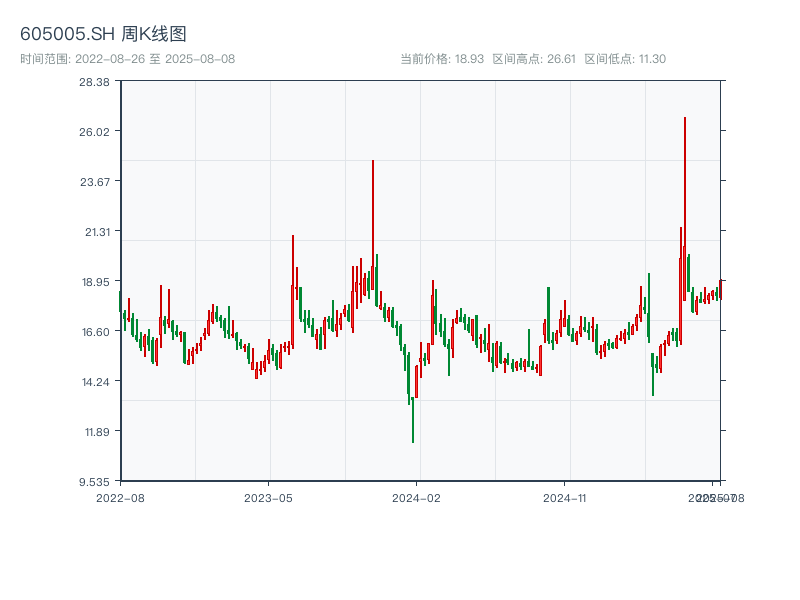
Task: Click the y-axis value 14.24
Action: click(96, 382)
